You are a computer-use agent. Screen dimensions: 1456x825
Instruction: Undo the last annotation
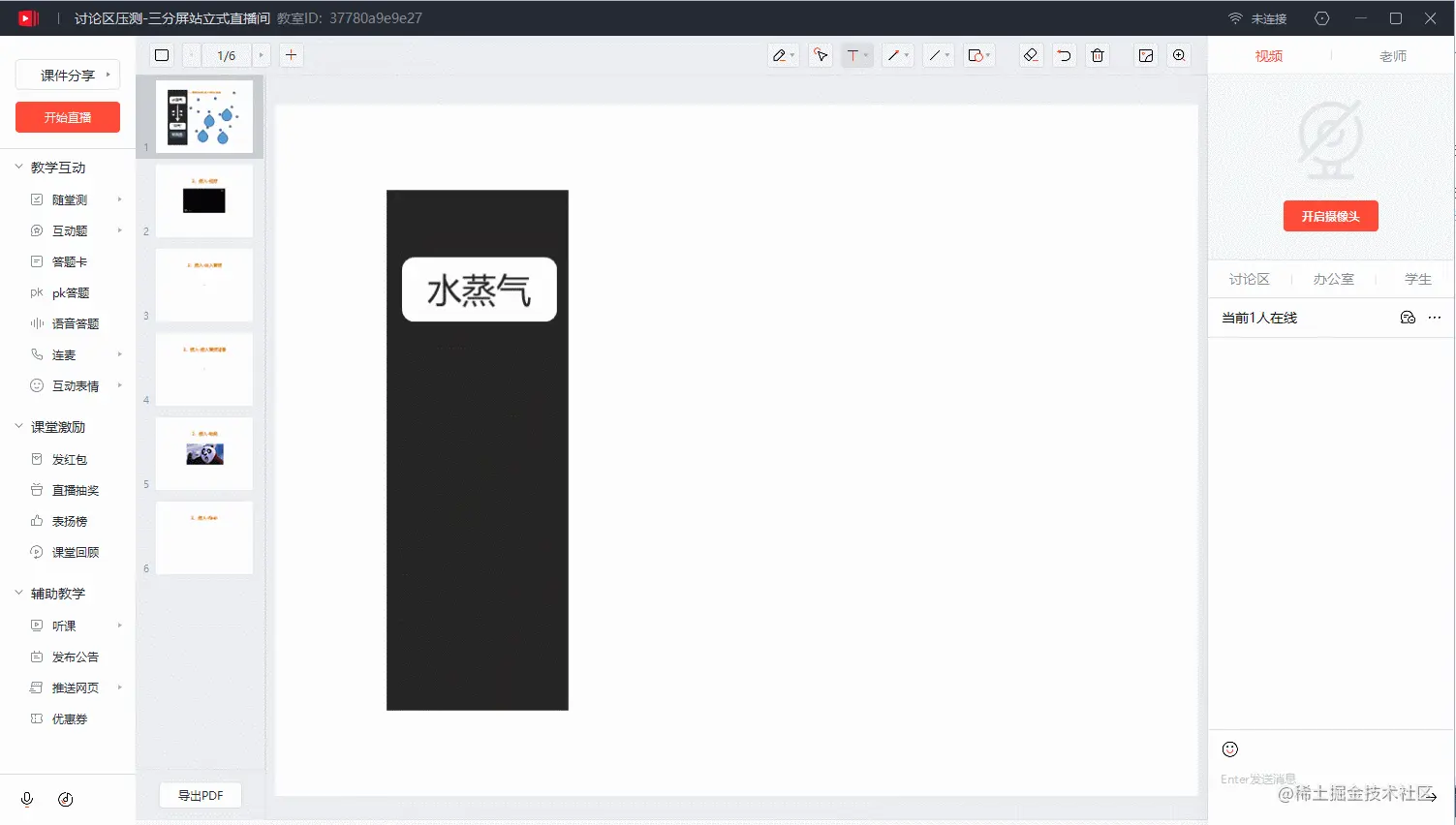pos(1064,55)
